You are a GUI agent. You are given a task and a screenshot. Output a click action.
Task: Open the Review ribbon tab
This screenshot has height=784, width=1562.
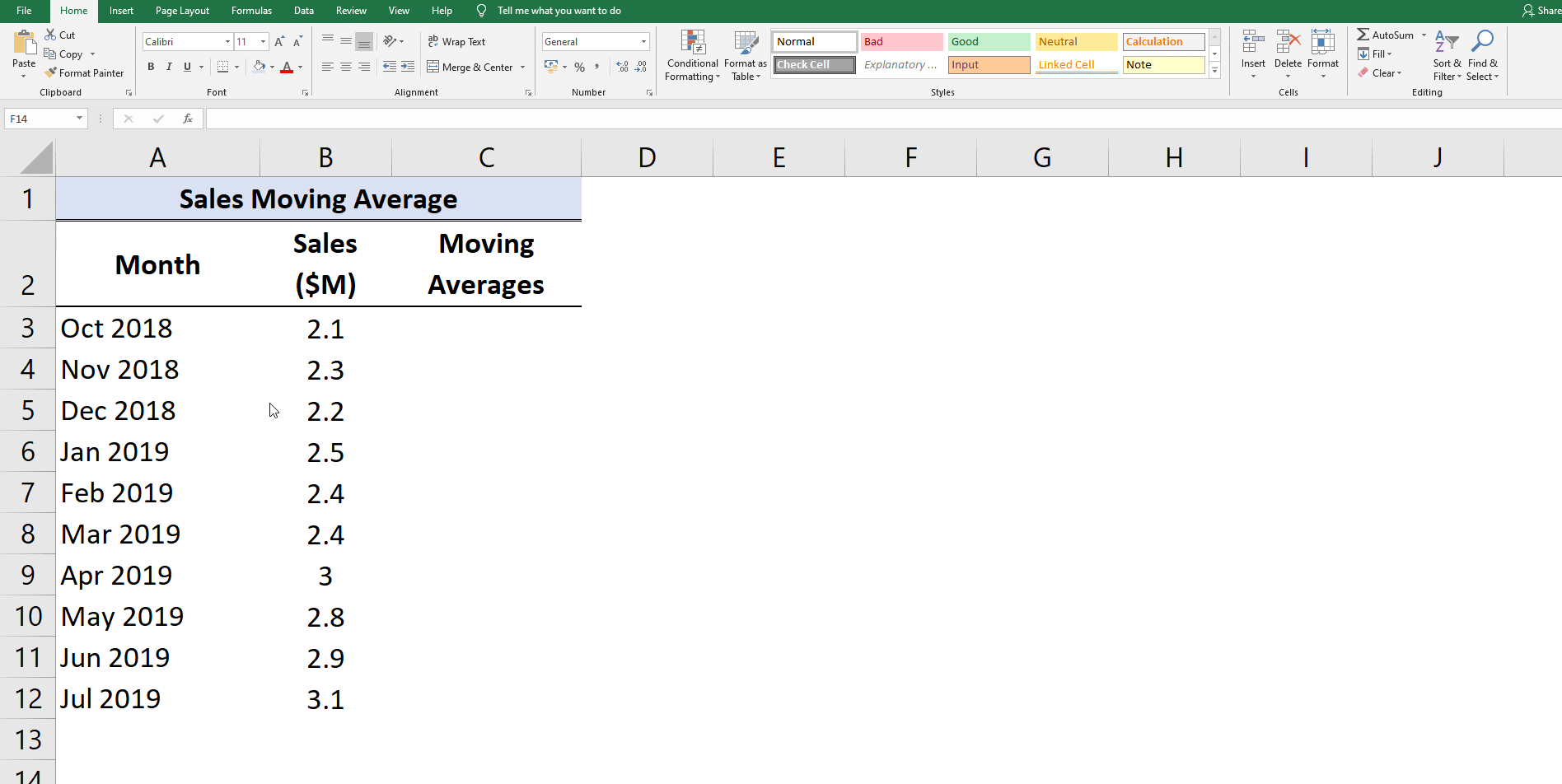click(x=351, y=11)
